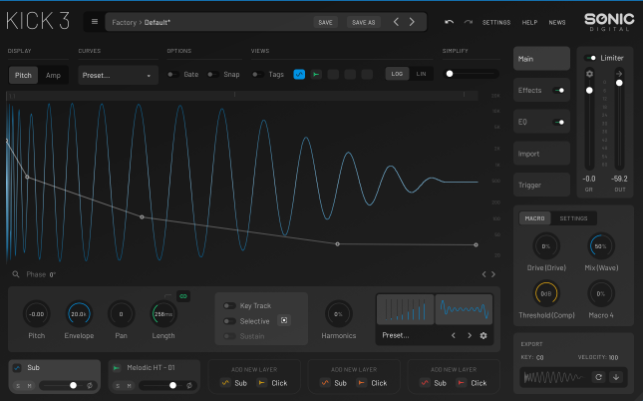
Task: Toggle the Tags view switch
Action: click(258, 74)
